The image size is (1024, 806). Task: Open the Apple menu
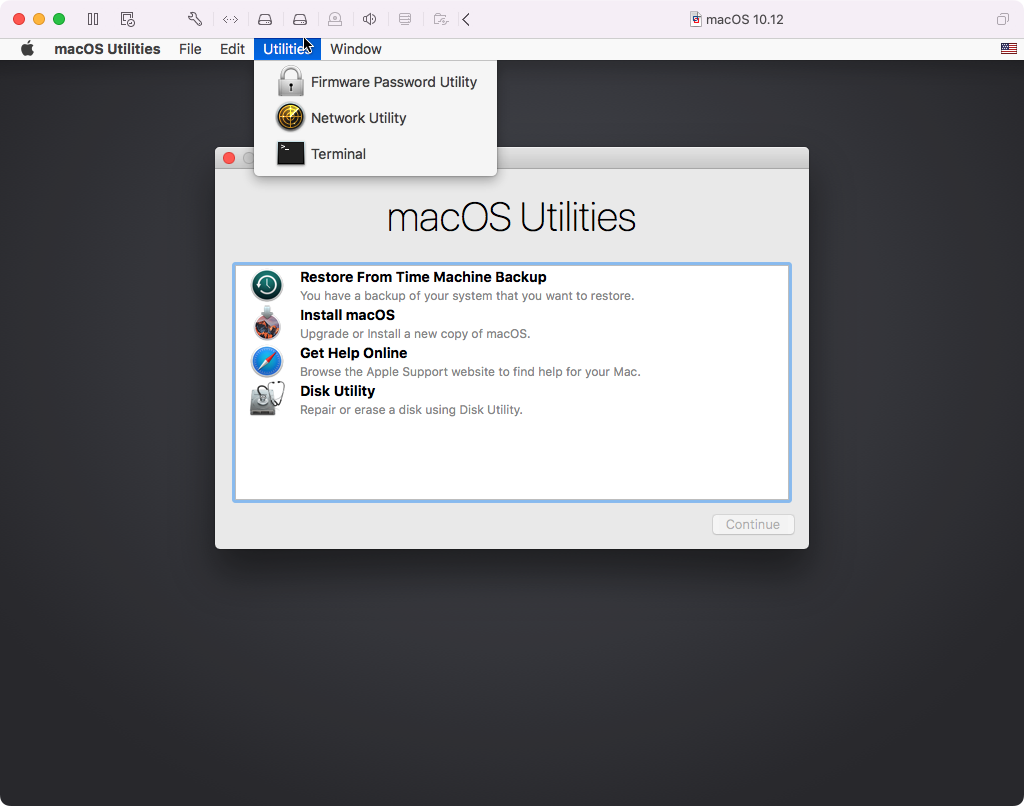click(27, 49)
